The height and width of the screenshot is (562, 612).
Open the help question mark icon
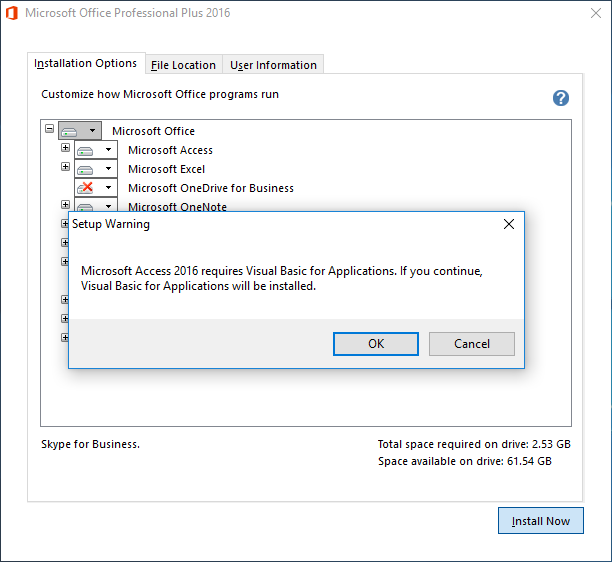pos(561,98)
